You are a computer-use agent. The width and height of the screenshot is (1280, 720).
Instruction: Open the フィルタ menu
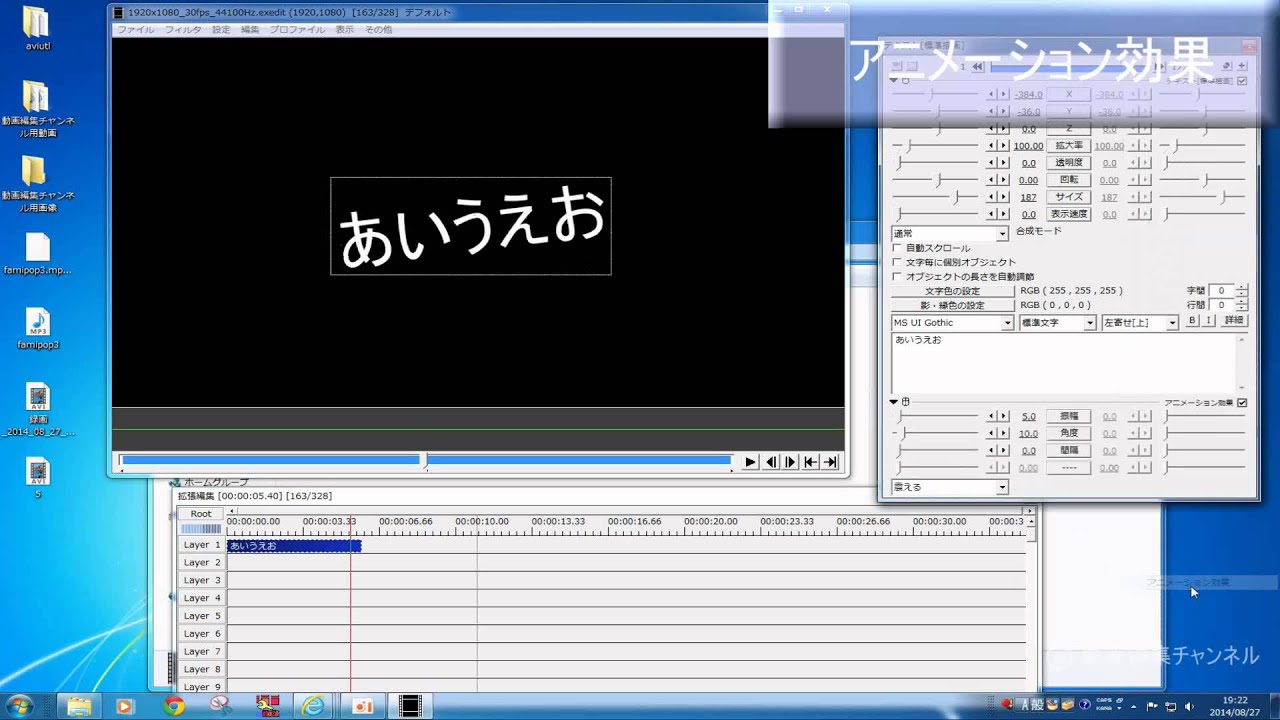[x=183, y=30]
